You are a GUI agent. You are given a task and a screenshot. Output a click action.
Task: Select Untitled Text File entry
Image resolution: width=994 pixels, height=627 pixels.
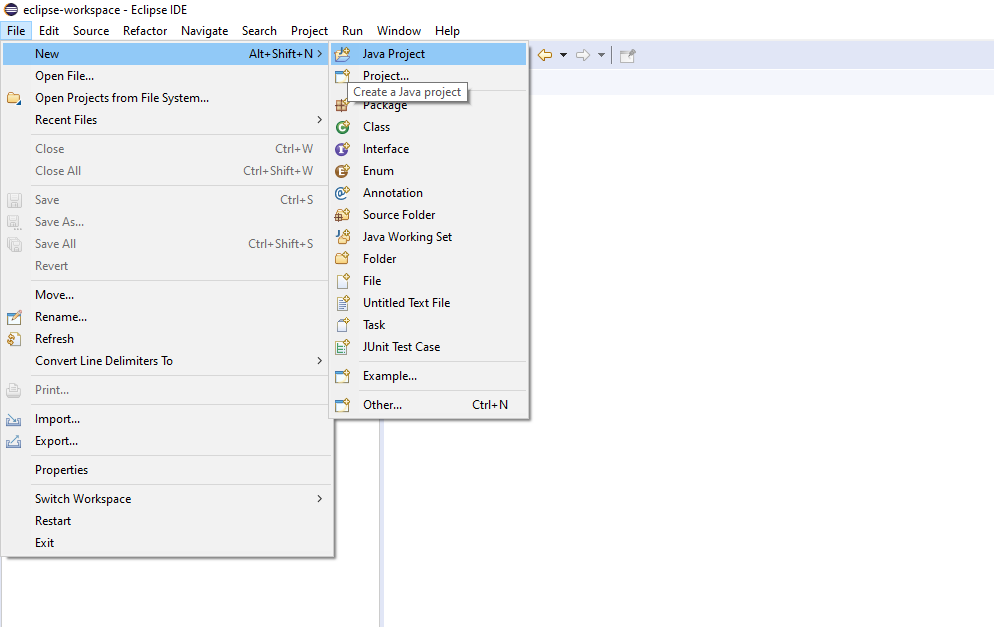406,303
